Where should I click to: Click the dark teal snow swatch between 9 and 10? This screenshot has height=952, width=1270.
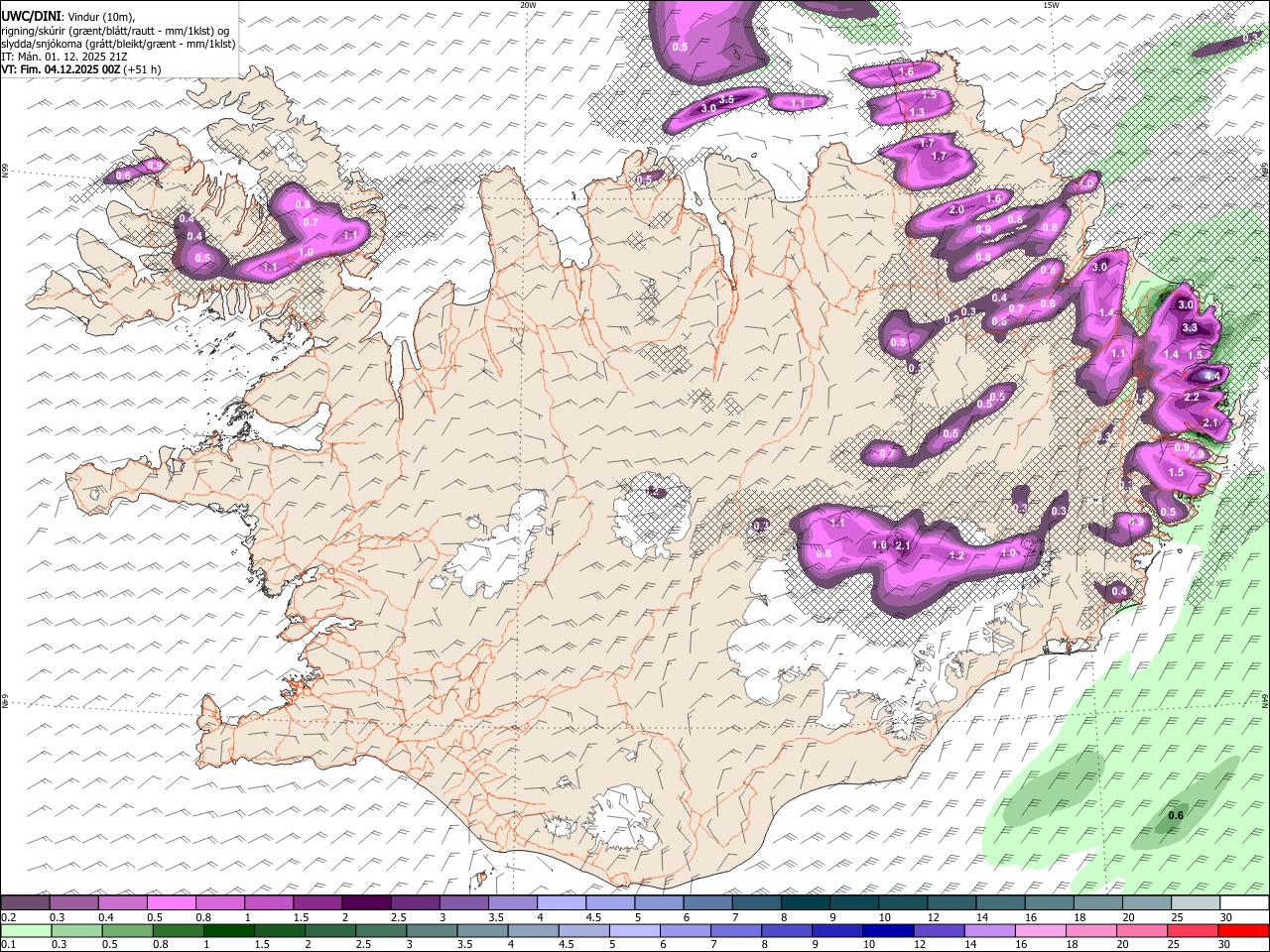[x=852, y=903]
